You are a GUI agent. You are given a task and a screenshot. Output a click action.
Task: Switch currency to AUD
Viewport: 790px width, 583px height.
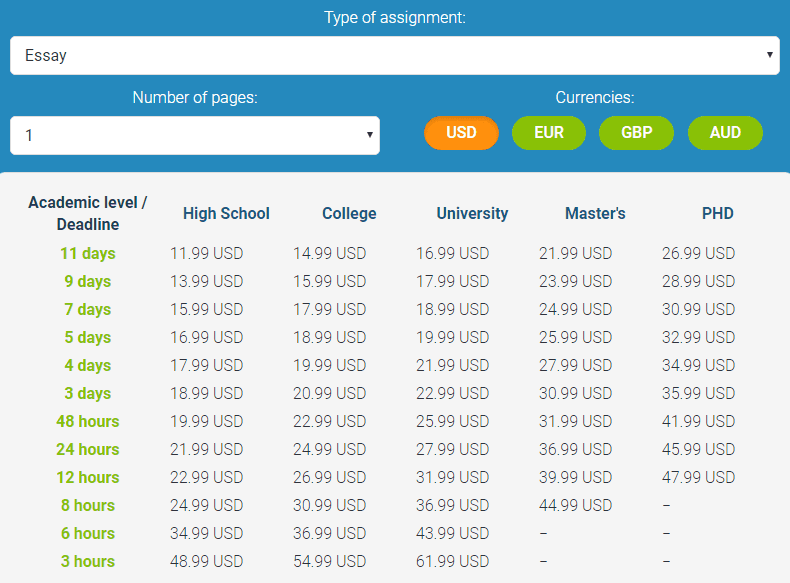pos(725,133)
